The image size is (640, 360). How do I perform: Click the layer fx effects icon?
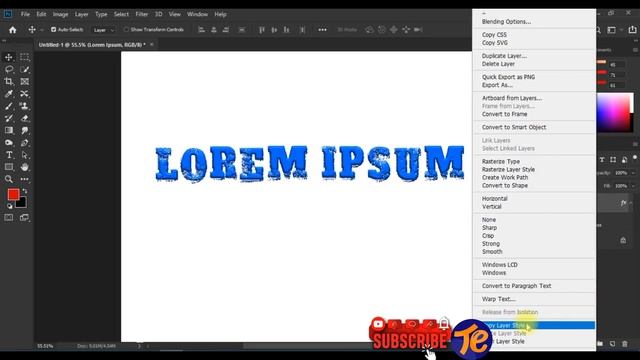(623, 203)
